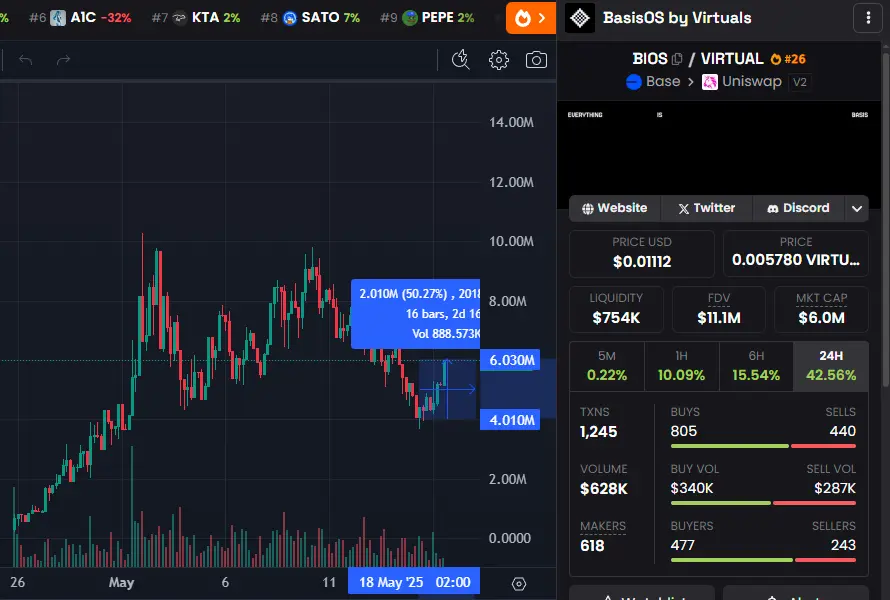Screen dimensions: 890x600
Task: Click the MKT CAP $6.0M value
Action: point(821,318)
